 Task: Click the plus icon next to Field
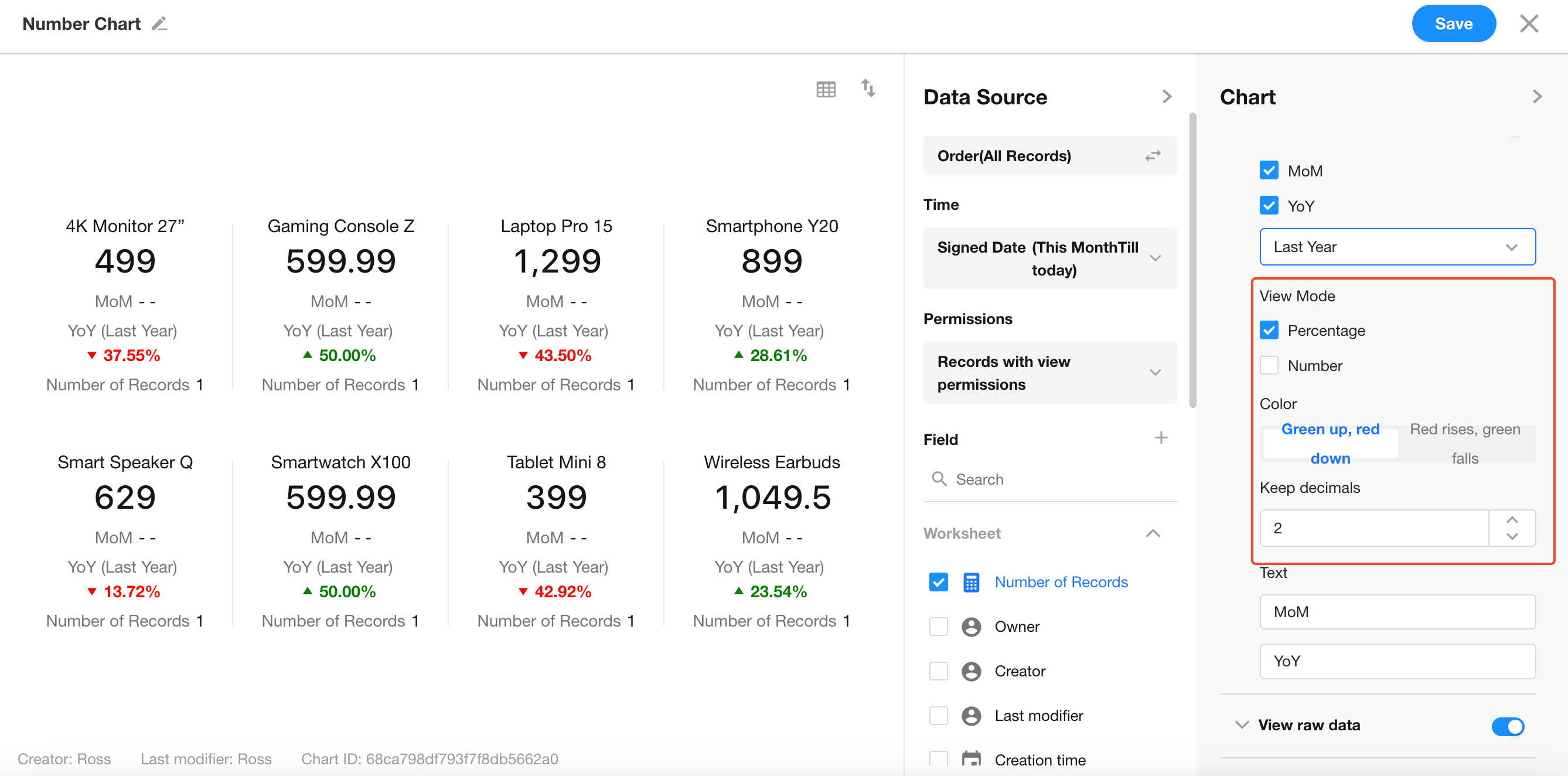pos(1161,438)
